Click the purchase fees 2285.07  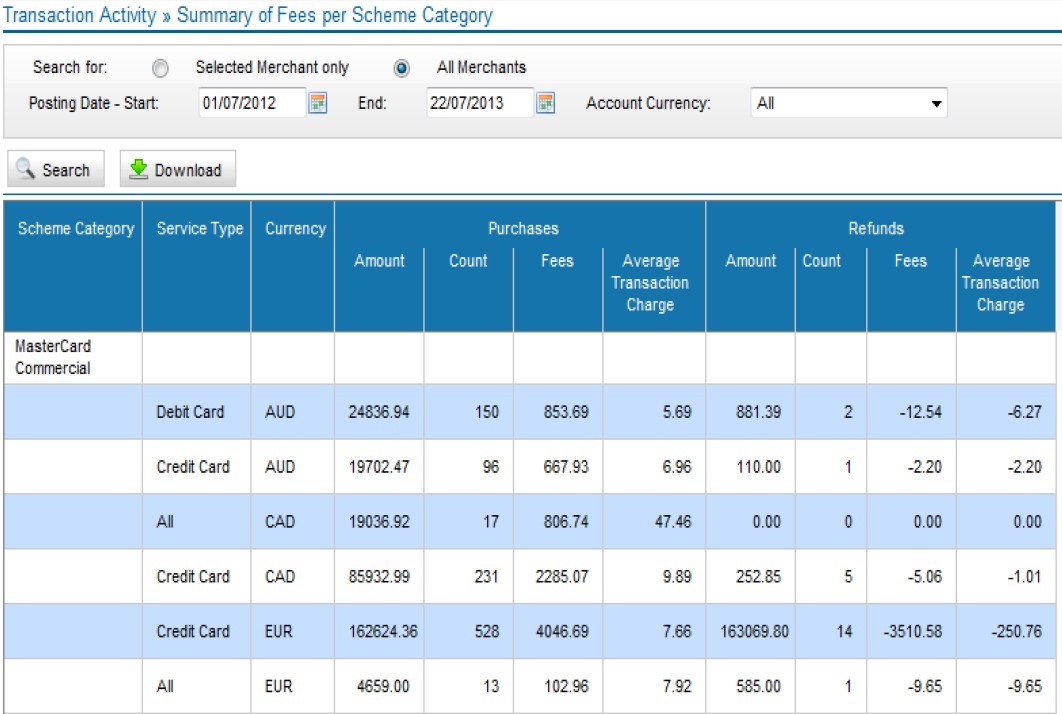561,576
